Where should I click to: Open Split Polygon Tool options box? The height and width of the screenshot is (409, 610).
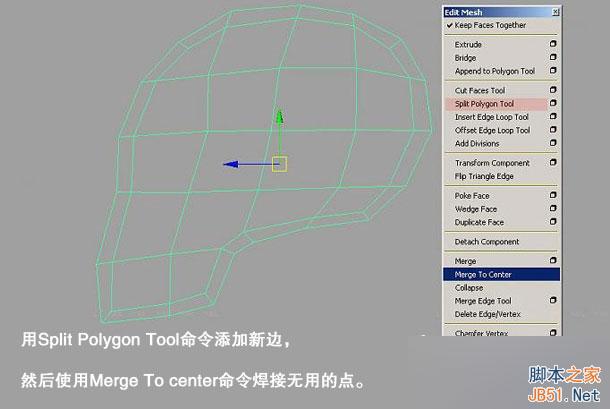point(553,103)
